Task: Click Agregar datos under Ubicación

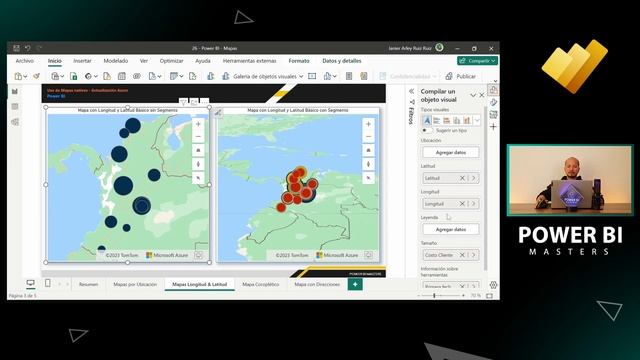Action: [451, 152]
